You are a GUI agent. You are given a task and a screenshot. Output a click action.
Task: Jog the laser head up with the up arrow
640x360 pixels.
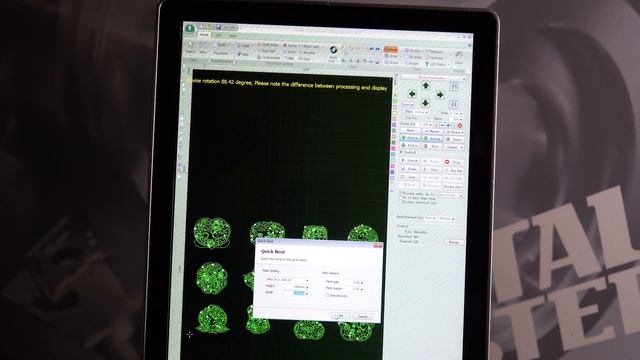point(426,86)
